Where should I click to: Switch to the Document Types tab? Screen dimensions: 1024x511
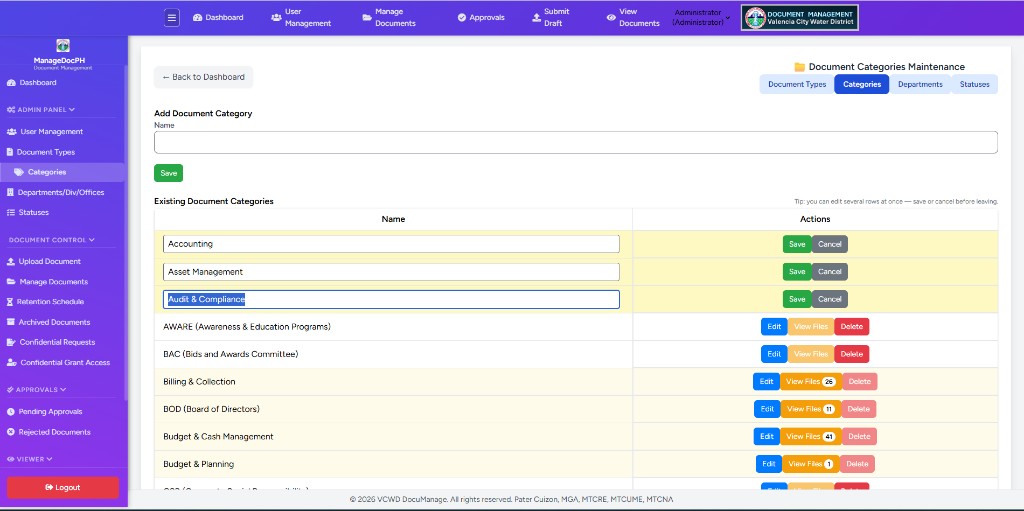(797, 84)
